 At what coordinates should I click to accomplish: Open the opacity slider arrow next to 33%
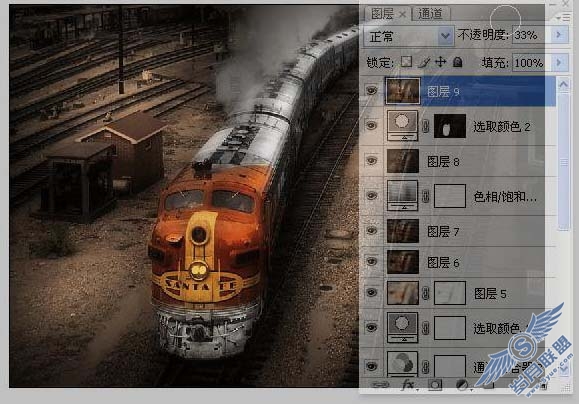click(559, 35)
